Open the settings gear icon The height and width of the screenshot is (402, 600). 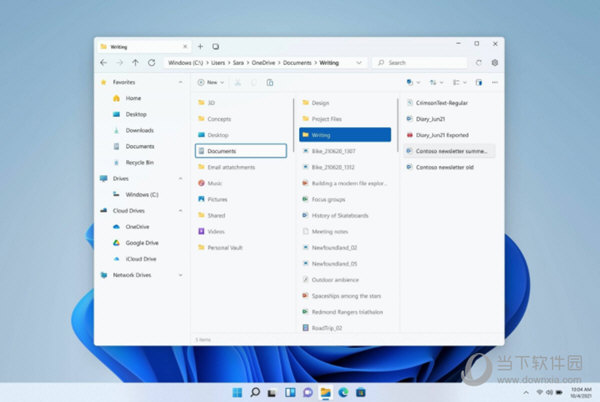[x=495, y=63]
